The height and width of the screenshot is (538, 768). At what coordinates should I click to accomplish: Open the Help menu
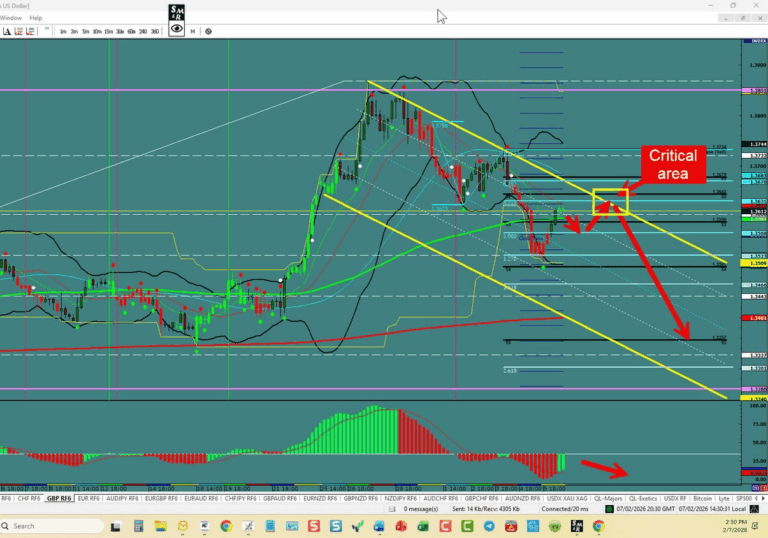point(36,18)
